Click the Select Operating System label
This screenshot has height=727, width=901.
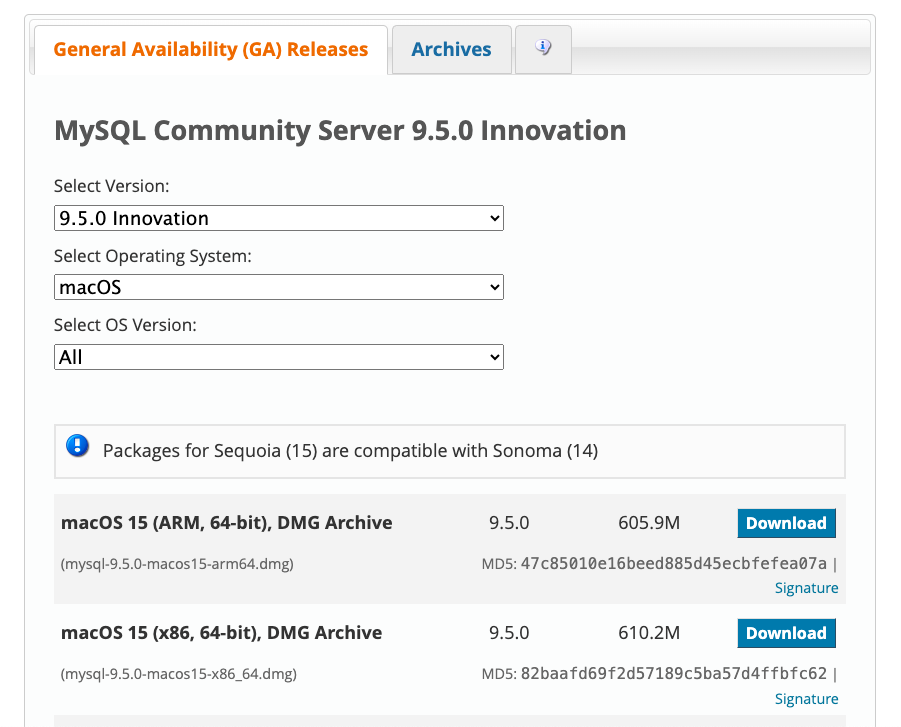point(153,256)
